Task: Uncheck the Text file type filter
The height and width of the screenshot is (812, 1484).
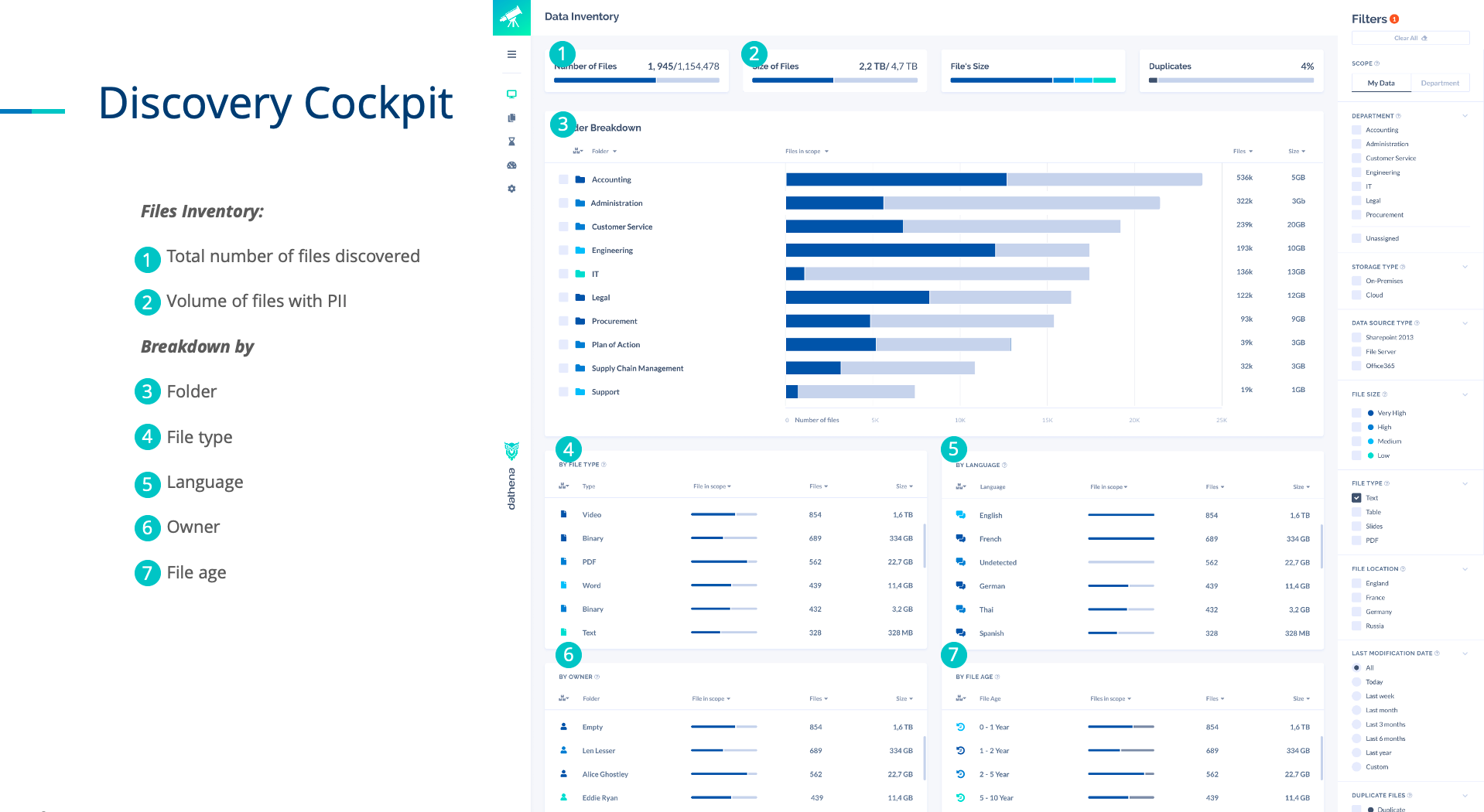Action: coord(1356,498)
